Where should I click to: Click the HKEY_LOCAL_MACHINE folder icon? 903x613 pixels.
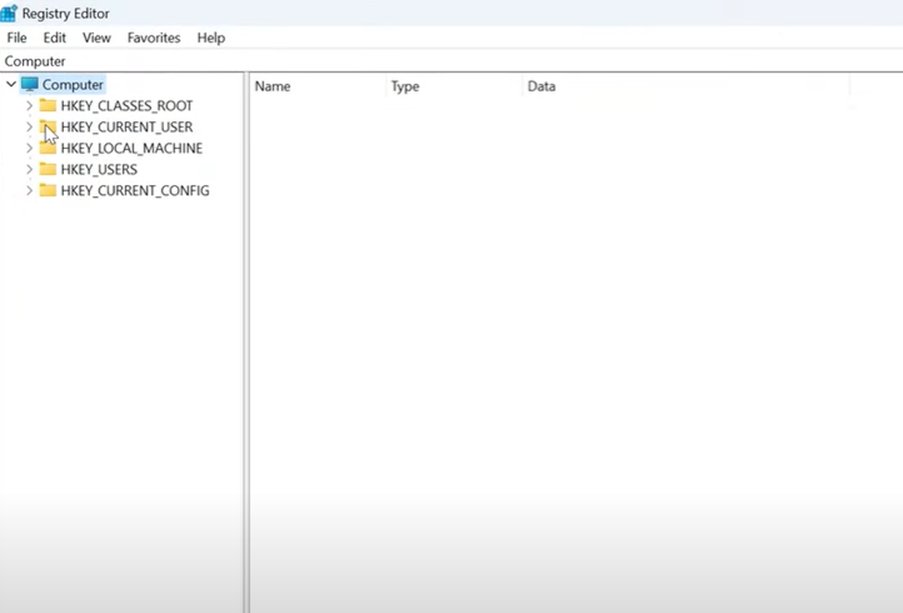click(x=48, y=148)
